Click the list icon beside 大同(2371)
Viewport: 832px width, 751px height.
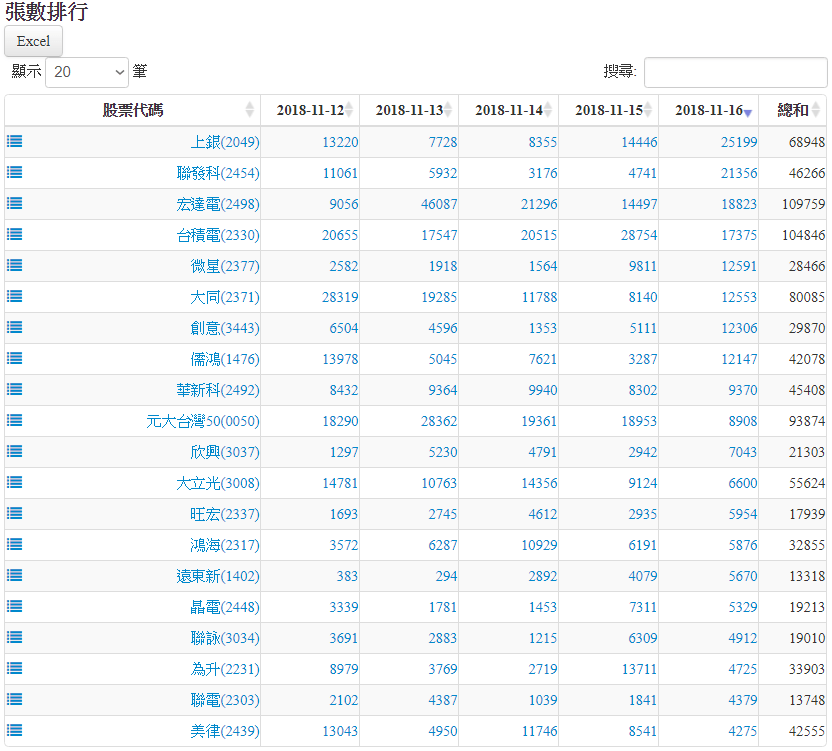click(x=15, y=296)
